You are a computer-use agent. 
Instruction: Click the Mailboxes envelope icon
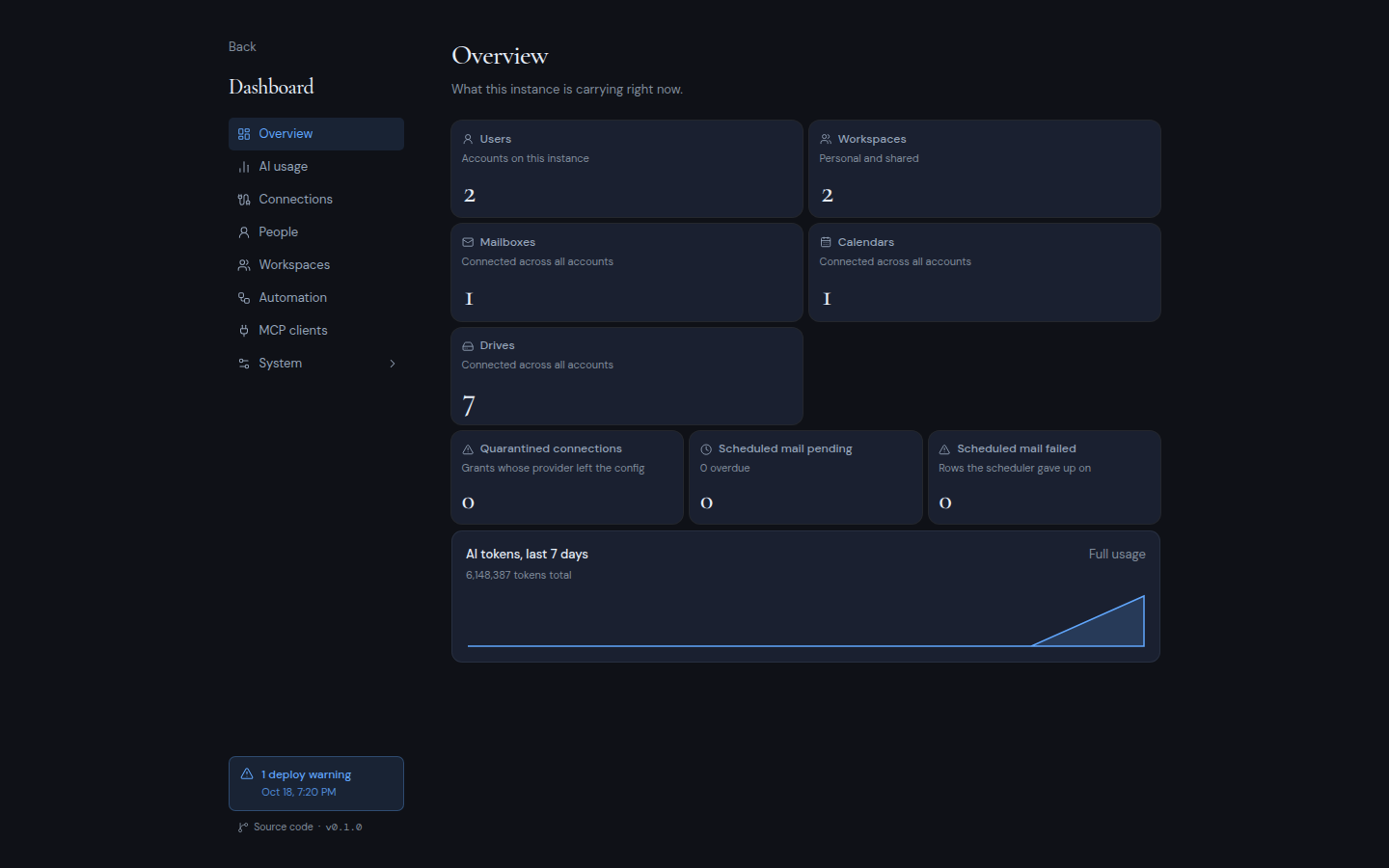coord(468,242)
